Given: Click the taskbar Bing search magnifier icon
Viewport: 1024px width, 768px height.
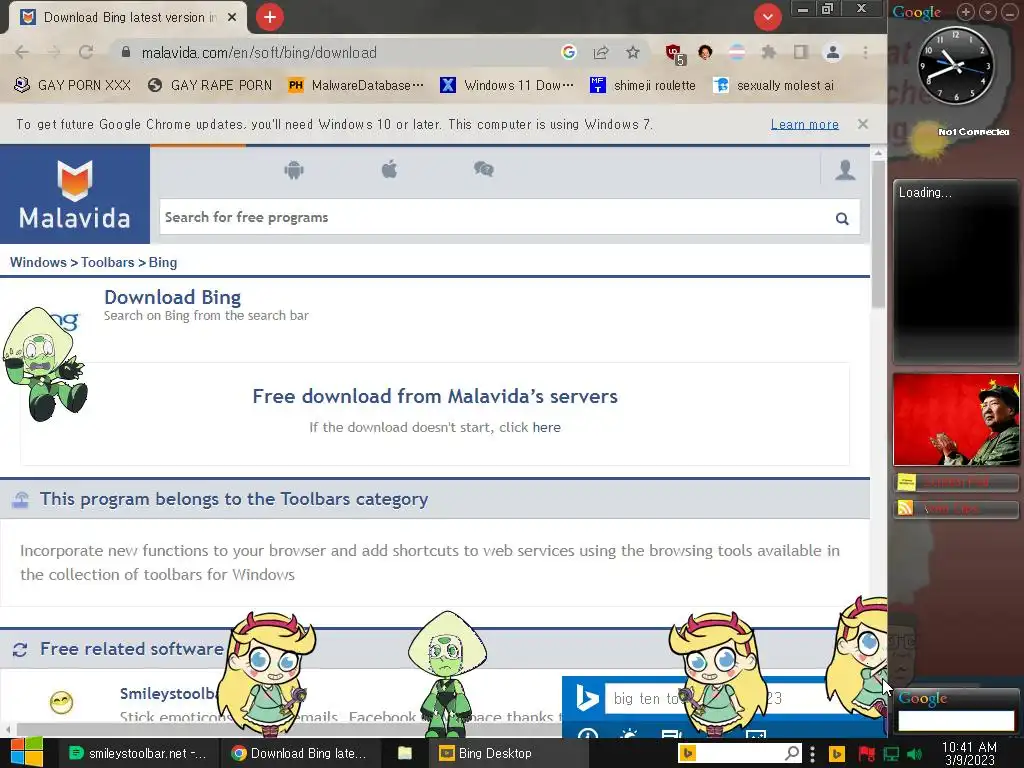Looking at the screenshot, I should click(792, 753).
